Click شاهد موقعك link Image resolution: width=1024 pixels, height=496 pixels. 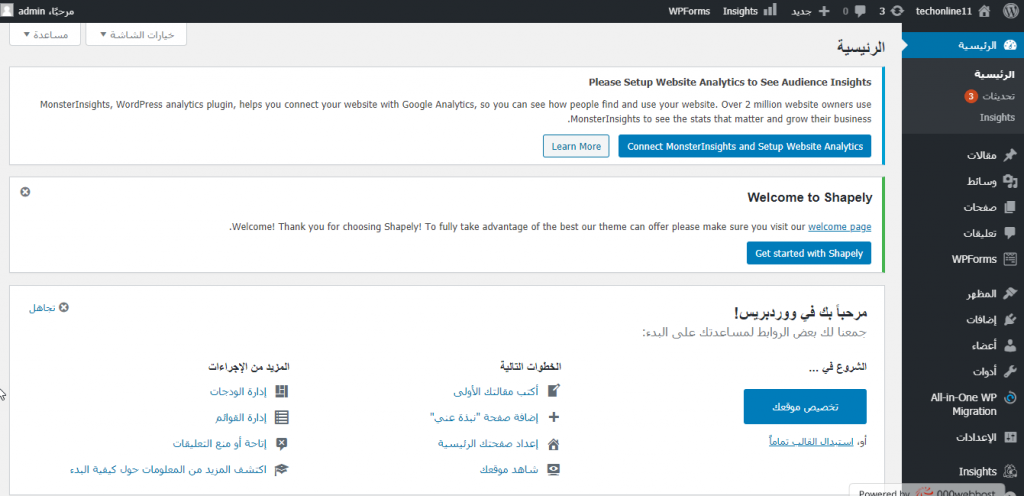click(509, 471)
